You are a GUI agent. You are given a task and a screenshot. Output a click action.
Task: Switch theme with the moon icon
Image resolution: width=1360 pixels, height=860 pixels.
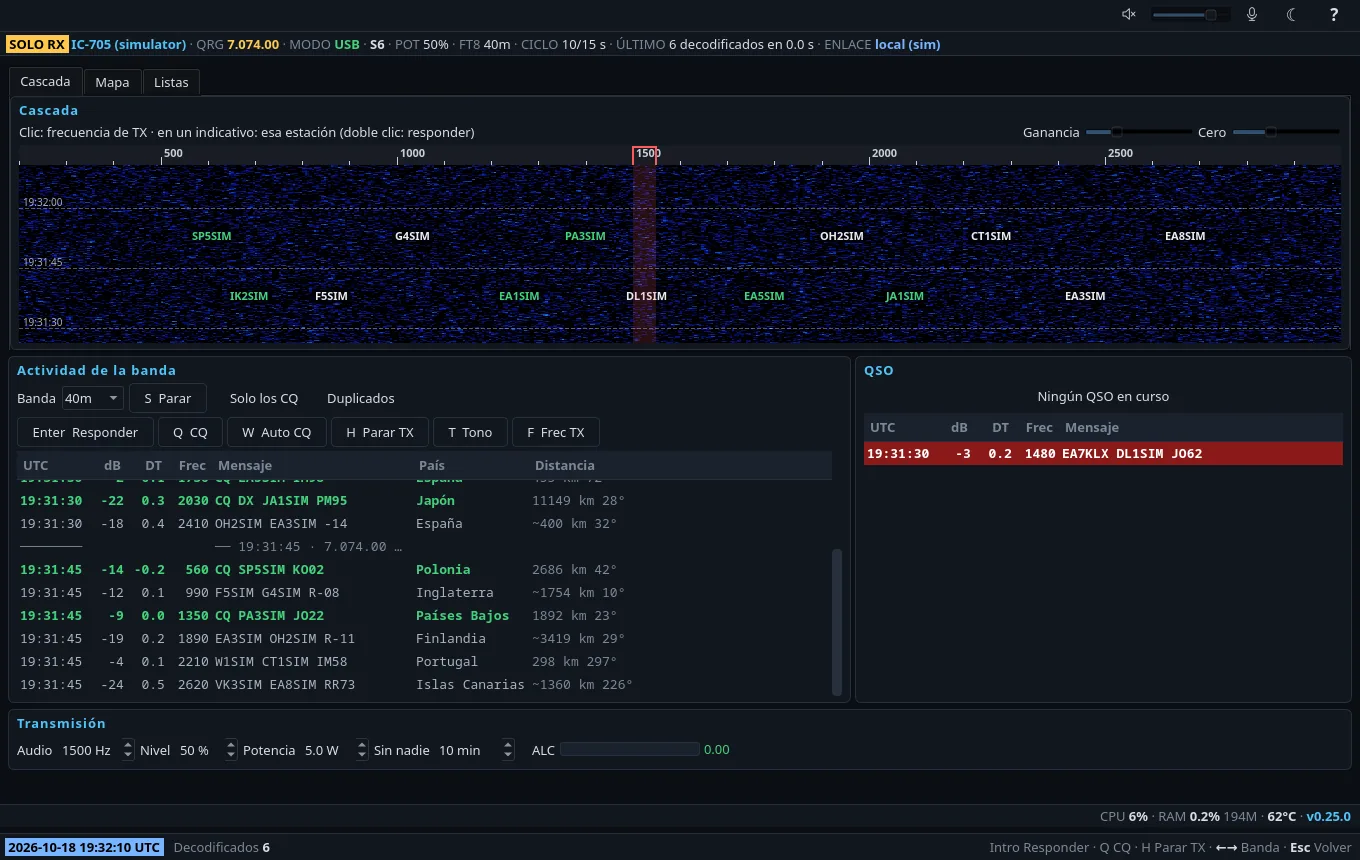click(x=1292, y=14)
